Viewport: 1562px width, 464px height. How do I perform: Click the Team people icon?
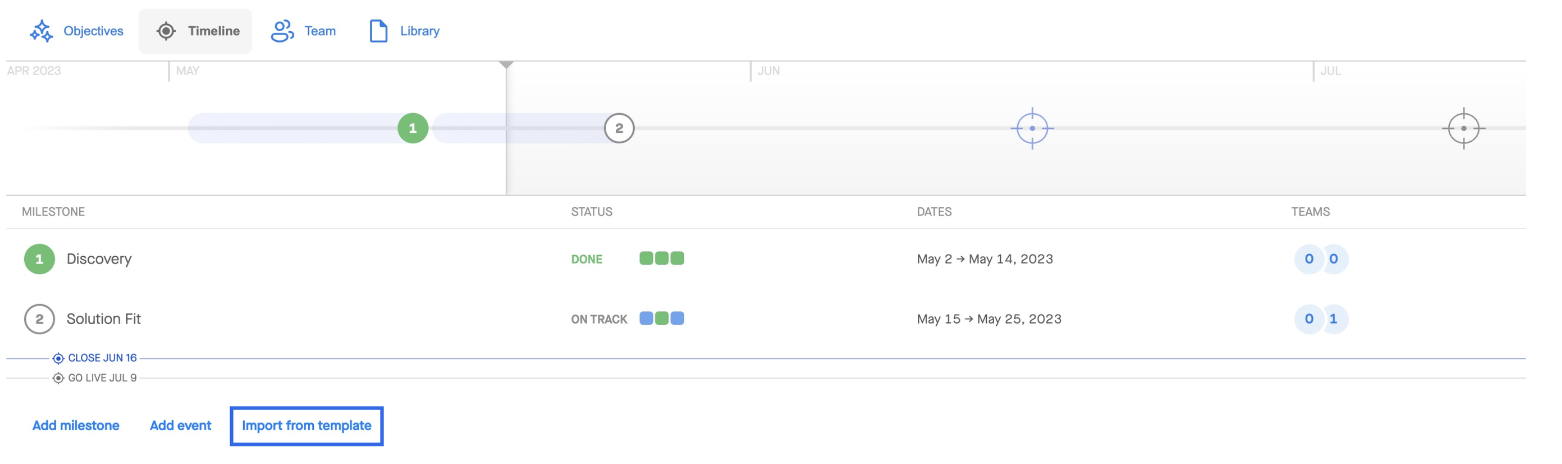(x=283, y=31)
